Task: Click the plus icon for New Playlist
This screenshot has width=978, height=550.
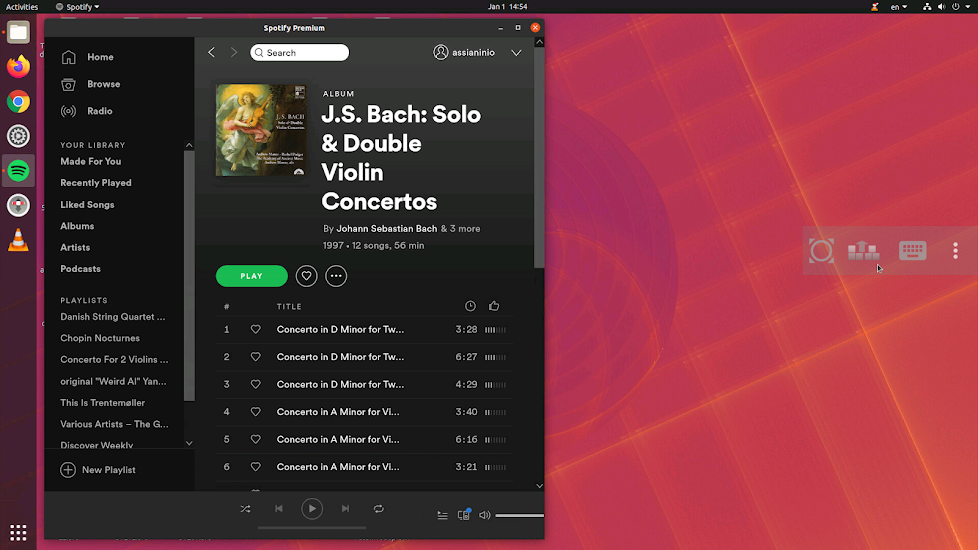Action: 68,470
